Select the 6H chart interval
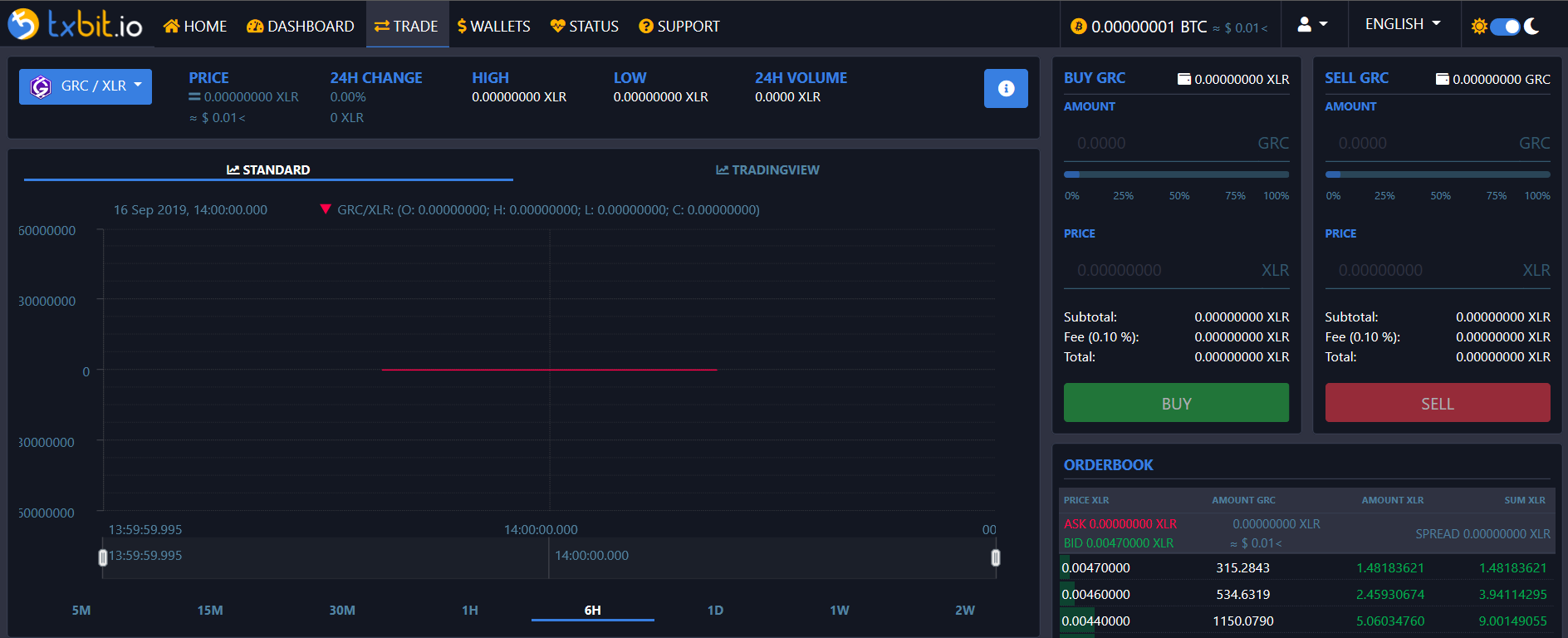Viewport: 1568px width, 638px height. point(593,610)
